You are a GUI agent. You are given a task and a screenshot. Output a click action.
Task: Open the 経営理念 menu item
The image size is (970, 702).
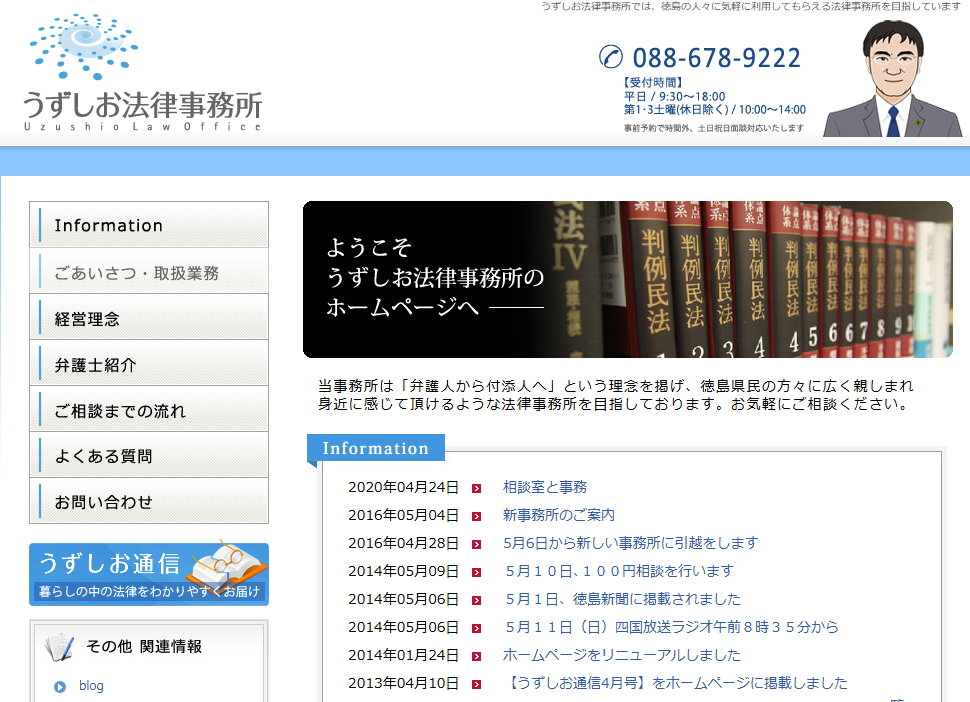pyautogui.click(x=149, y=319)
